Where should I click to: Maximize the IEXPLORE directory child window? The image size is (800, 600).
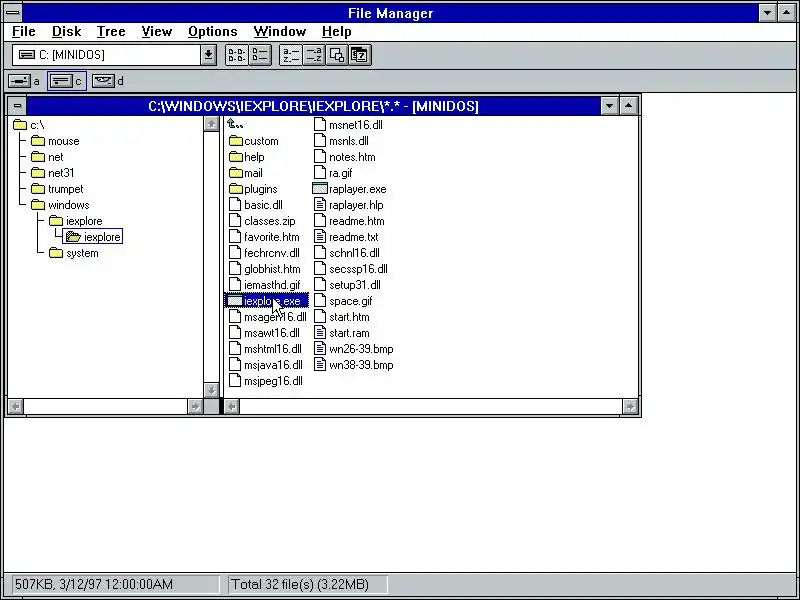click(629, 106)
